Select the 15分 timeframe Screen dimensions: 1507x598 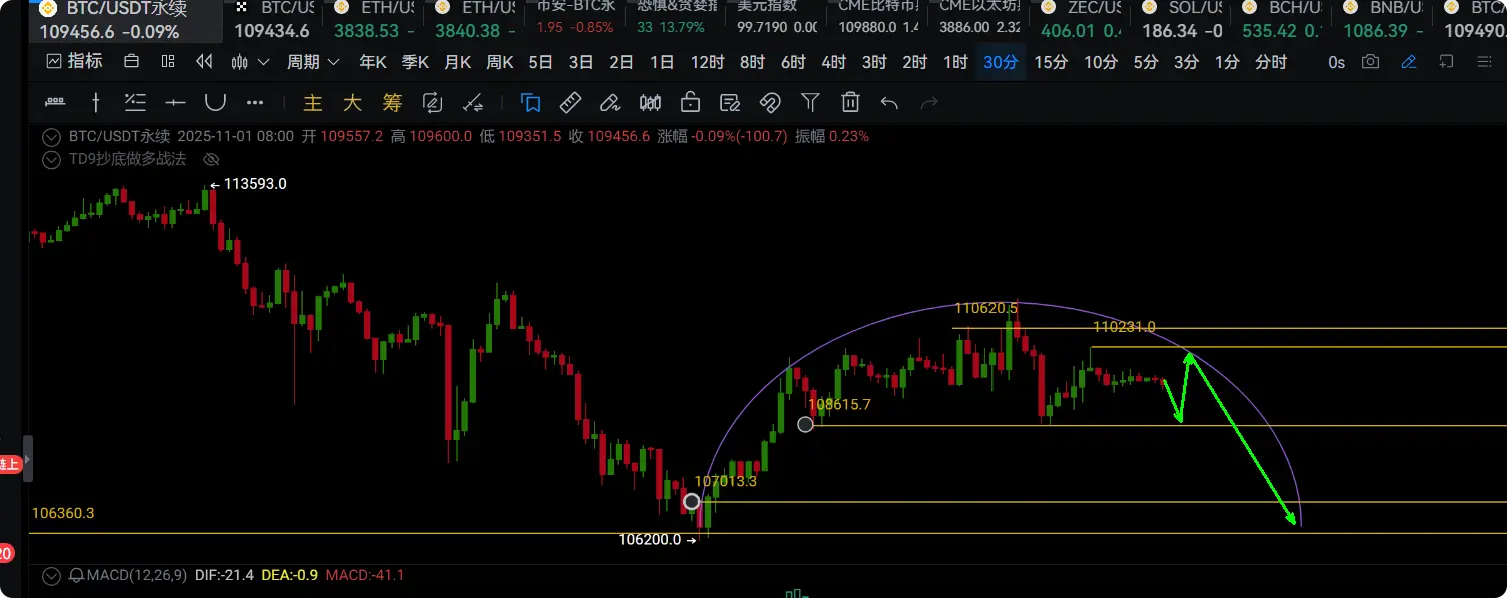1050,62
